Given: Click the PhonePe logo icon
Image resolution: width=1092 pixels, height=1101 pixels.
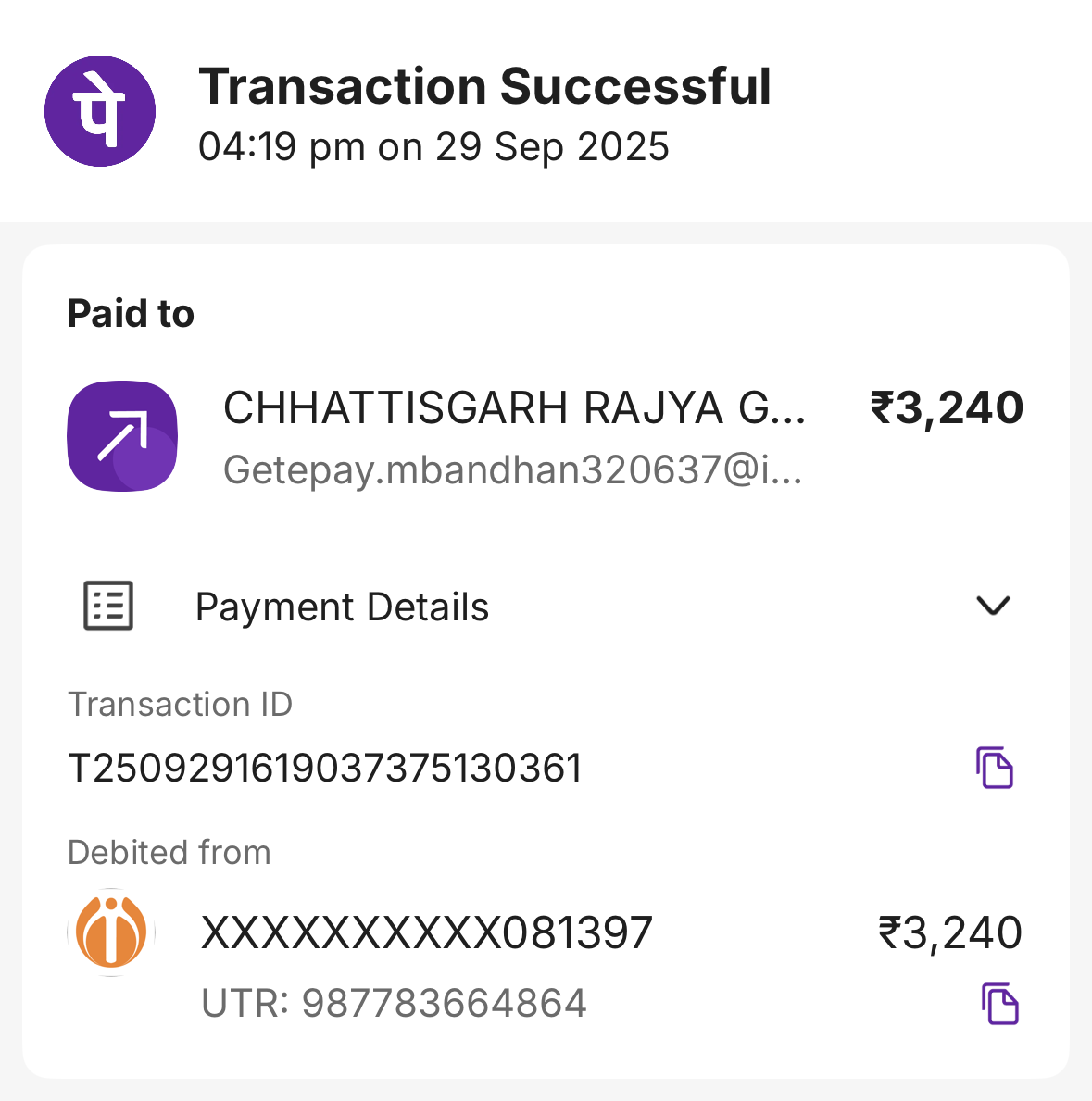Looking at the screenshot, I should click(100, 111).
